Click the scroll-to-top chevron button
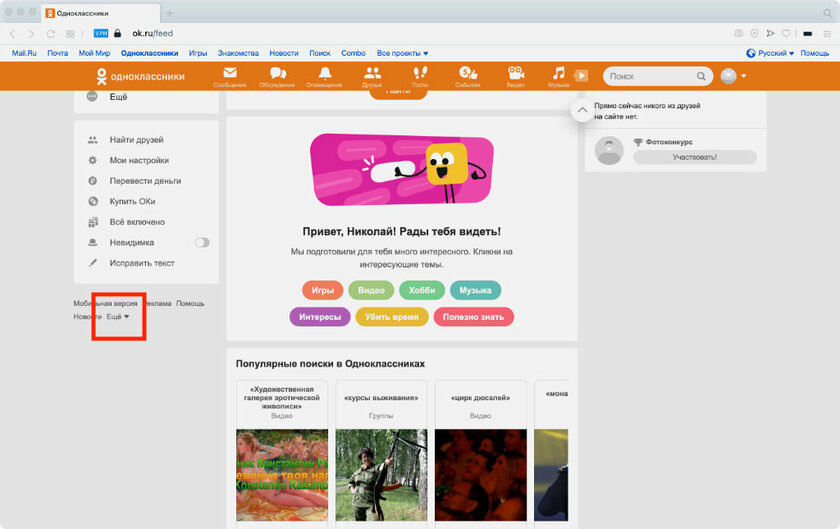 click(582, 110)
